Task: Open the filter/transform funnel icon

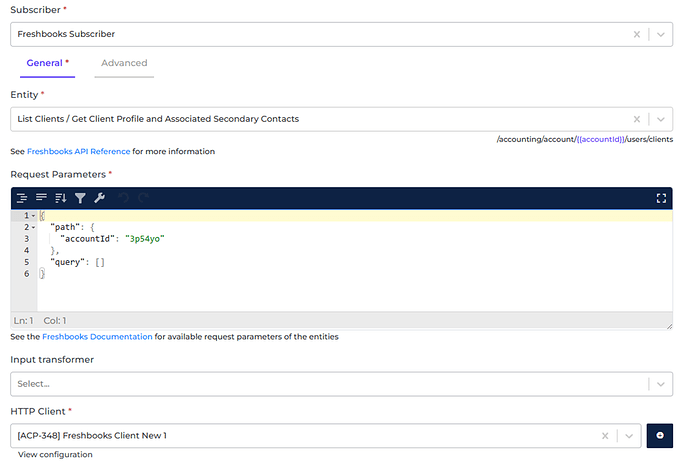Action: 80,198
